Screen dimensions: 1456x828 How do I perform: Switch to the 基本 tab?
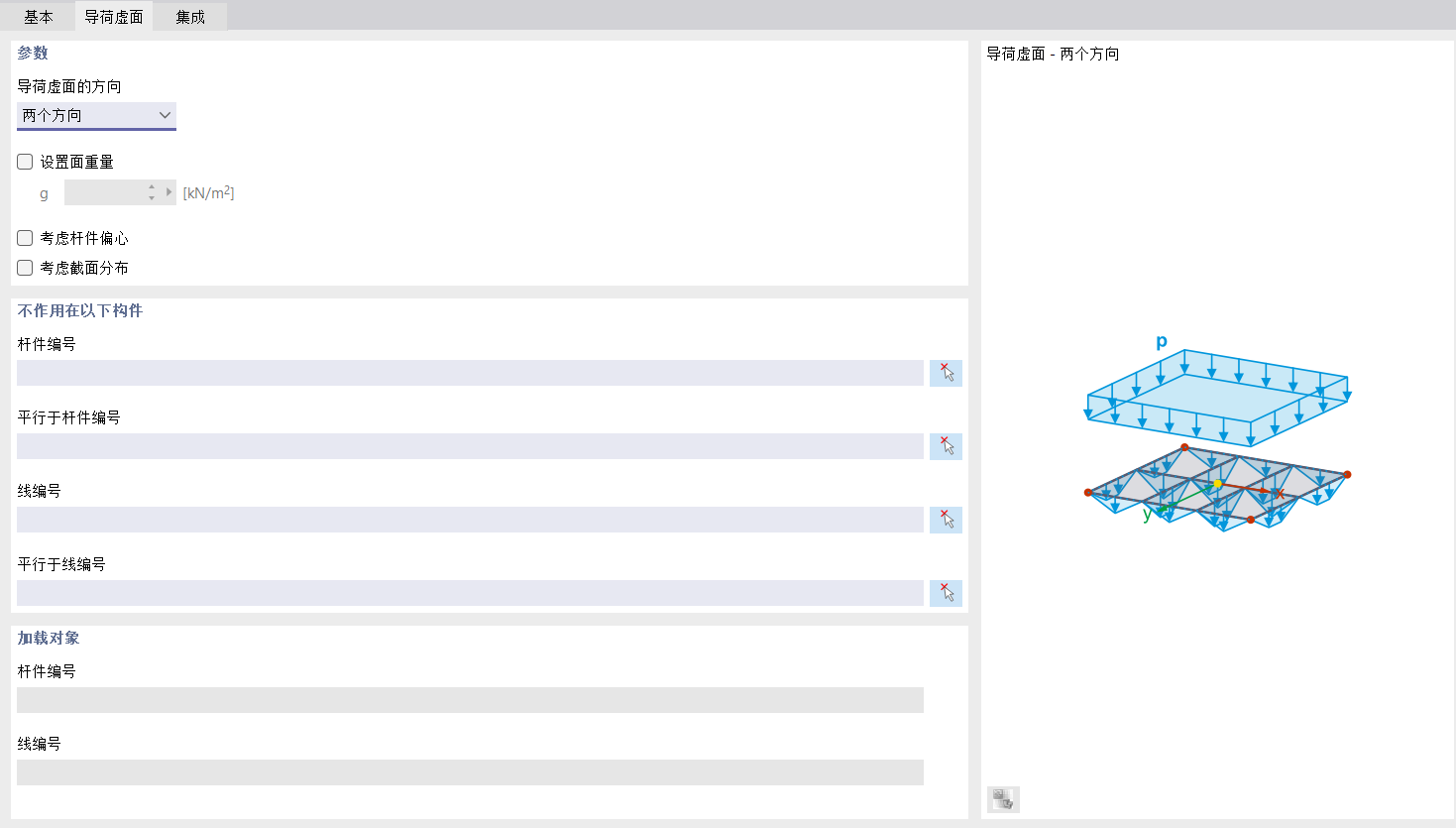click(39, 17)
